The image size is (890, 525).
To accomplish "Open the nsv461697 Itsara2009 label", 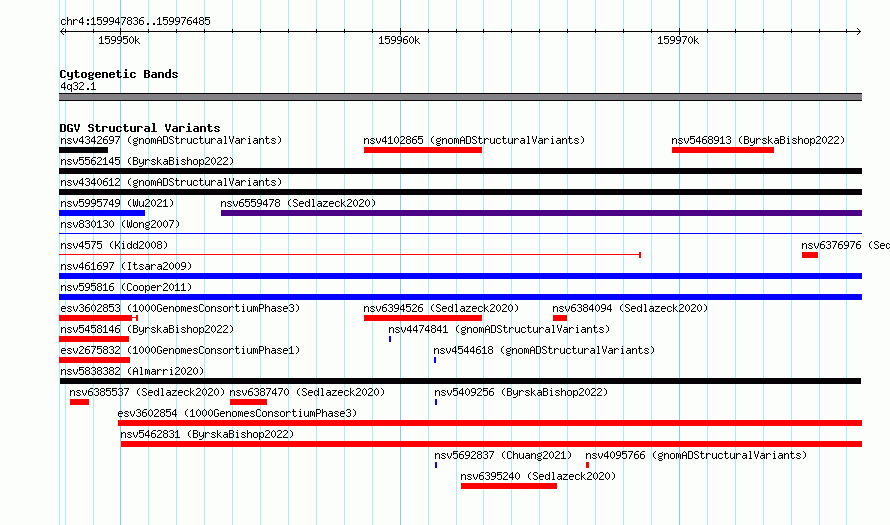I will [x=126, y=266].
